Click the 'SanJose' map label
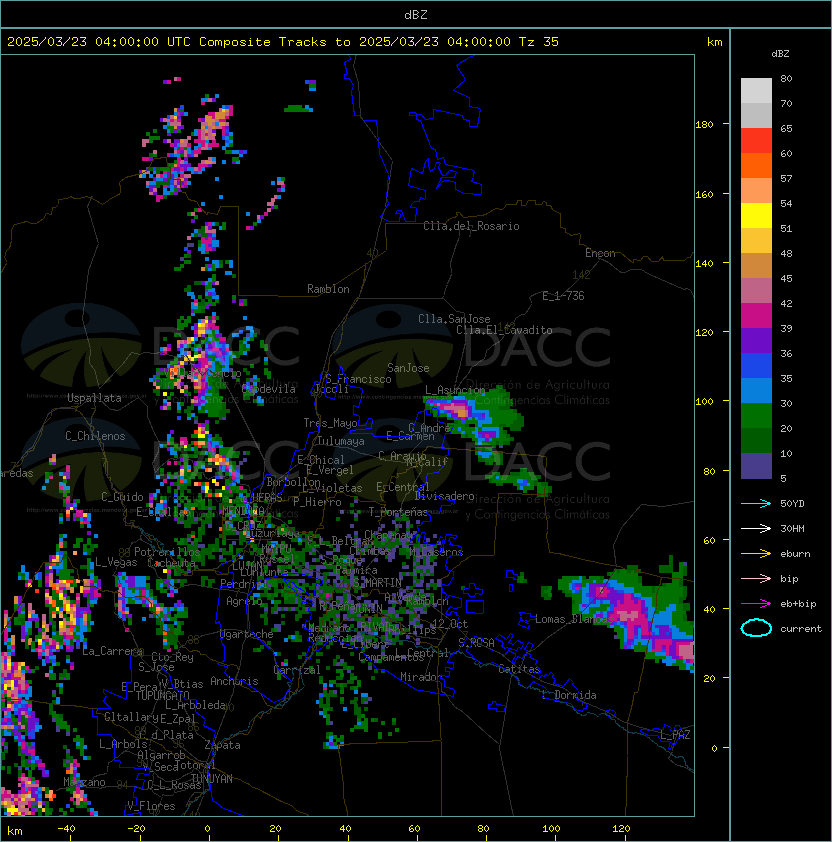The height and width of the screenshot is (842, 832). pyautogui.click(x=408, y=368)
